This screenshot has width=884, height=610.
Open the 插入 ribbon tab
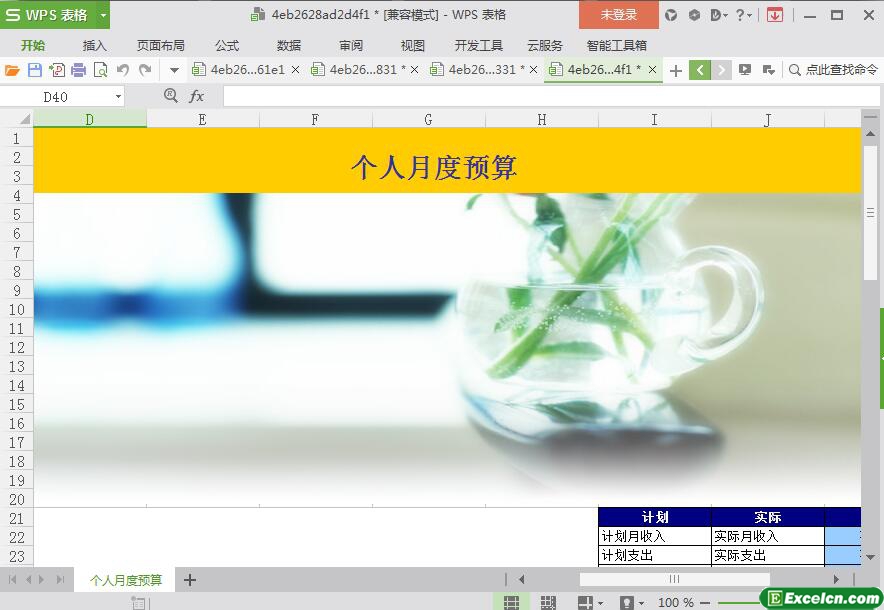pos(94,46)
